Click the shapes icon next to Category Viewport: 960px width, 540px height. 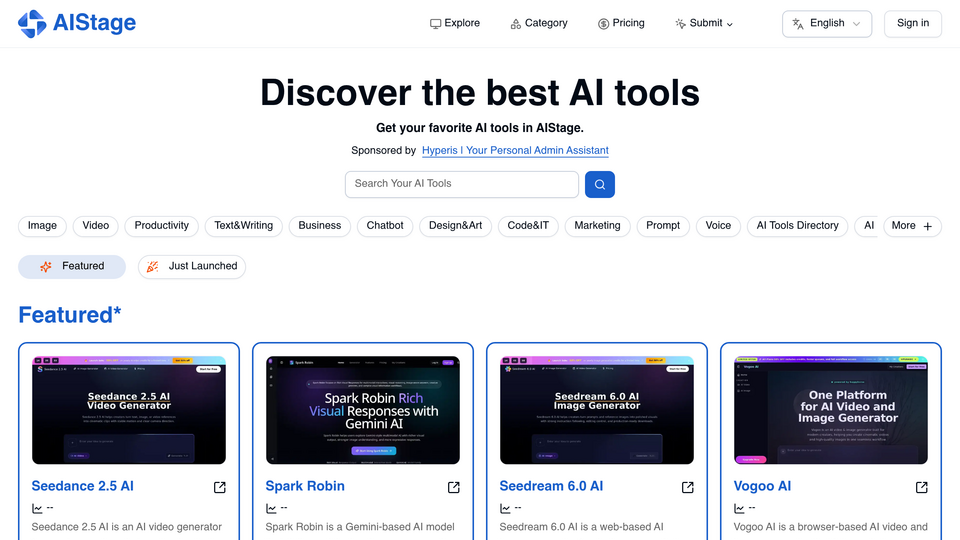[x=516, y=24]
